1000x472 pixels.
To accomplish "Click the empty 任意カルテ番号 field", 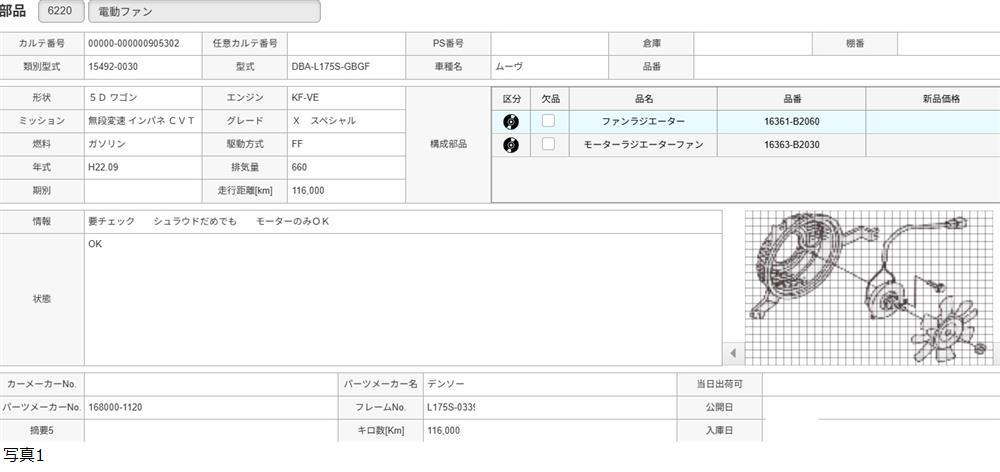I will [x=345, y=44].
